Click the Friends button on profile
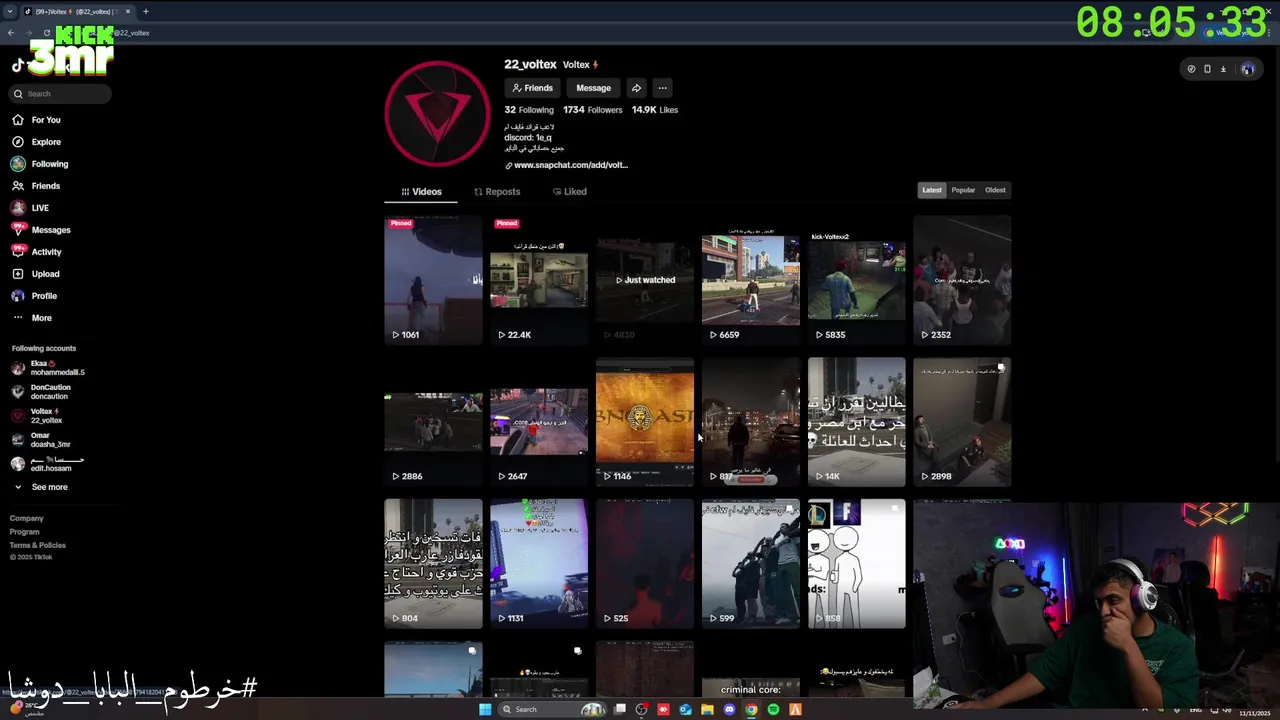 click(x=532, y=88)
